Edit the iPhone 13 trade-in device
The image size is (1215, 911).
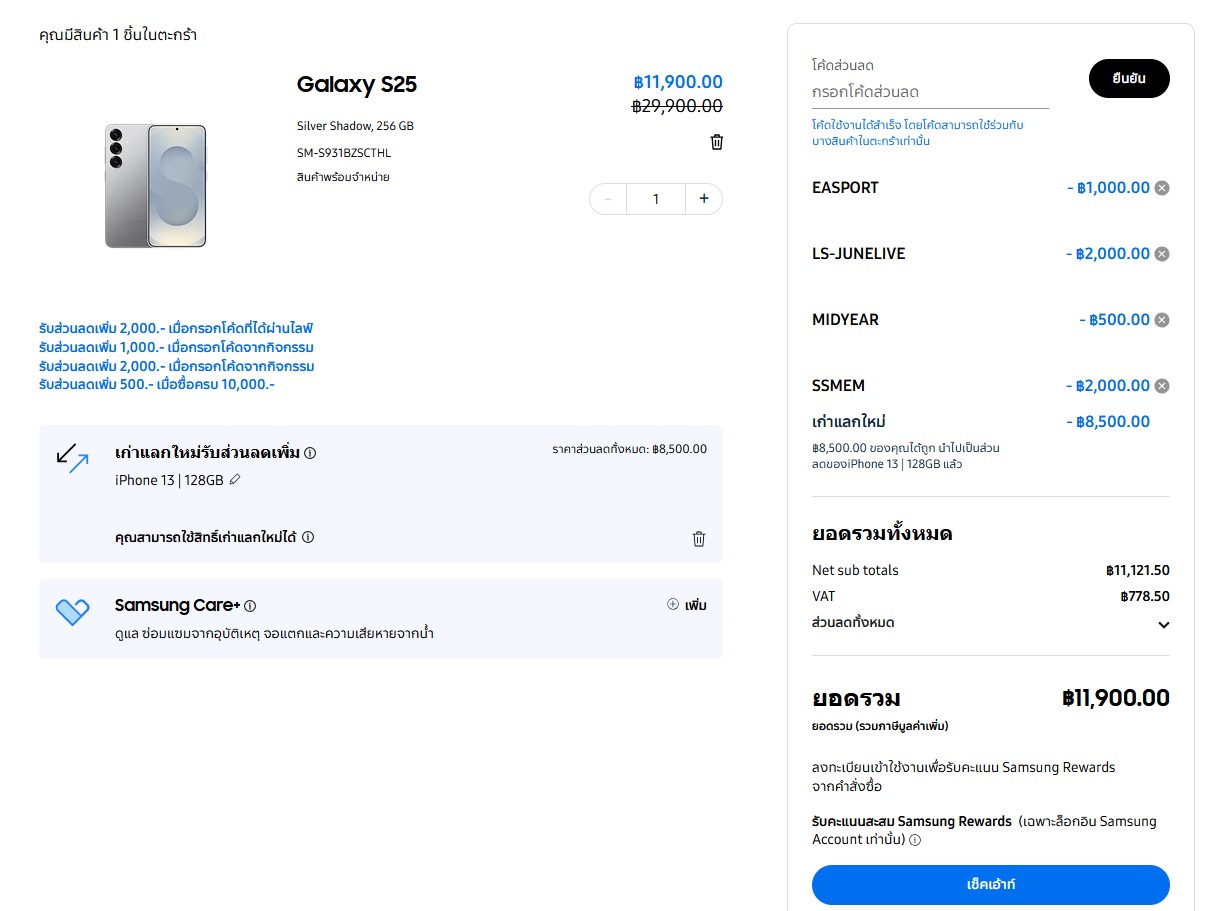tap(235, 480)
